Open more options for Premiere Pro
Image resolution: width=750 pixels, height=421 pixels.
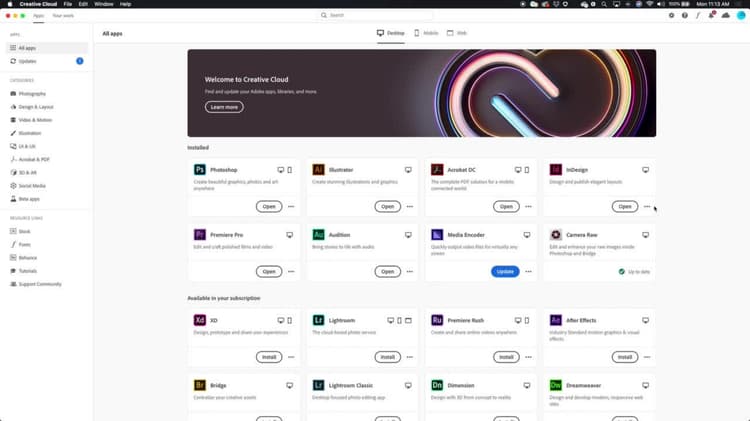pos(291,272)
